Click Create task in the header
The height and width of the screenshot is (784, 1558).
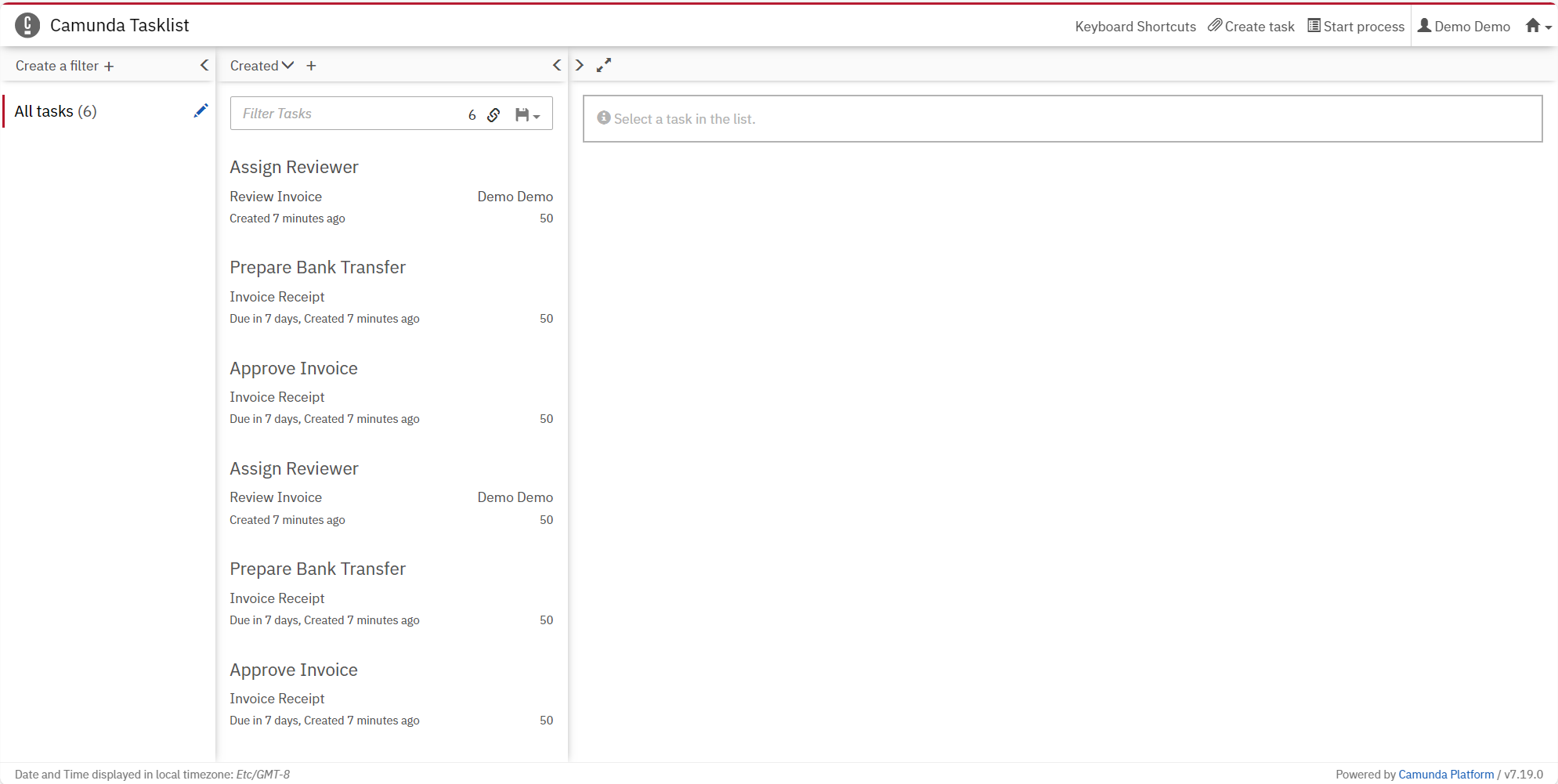tap(1251, 27)
